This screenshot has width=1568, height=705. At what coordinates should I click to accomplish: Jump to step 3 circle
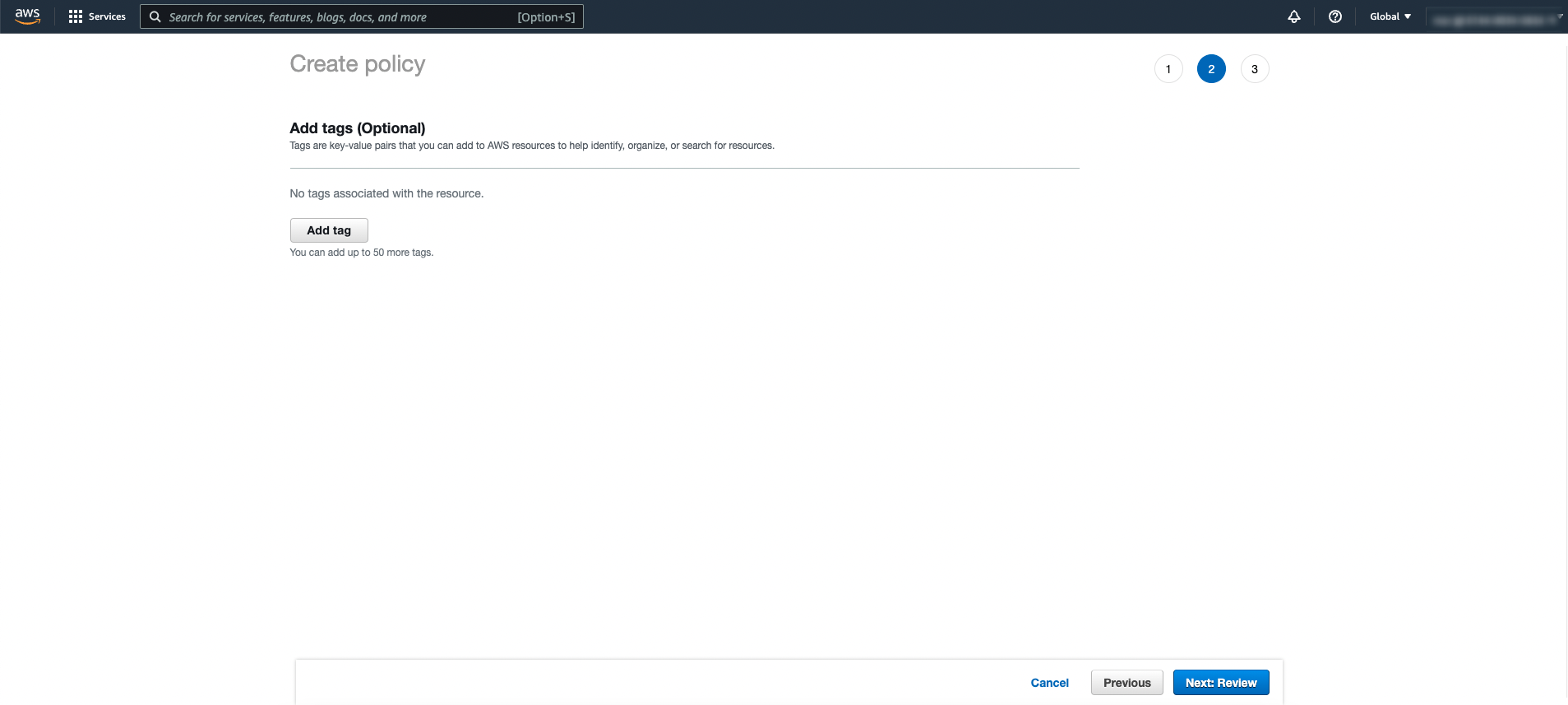1255,69
